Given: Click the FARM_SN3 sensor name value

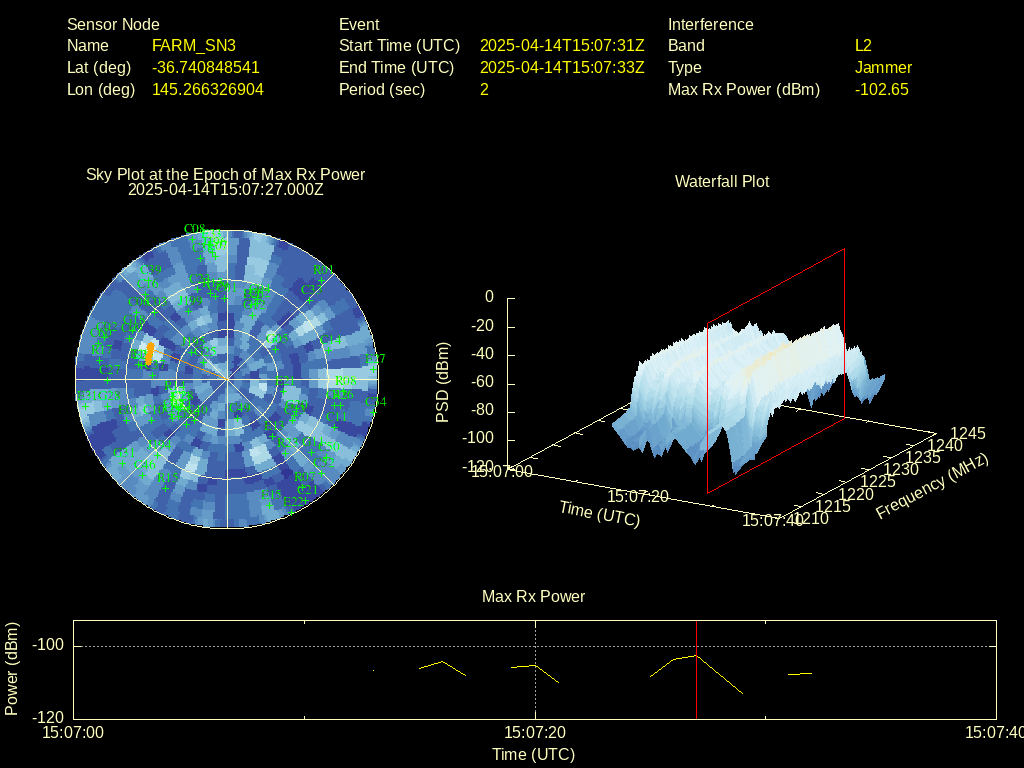Looking at the screenshot, I should tap(193, 45).
